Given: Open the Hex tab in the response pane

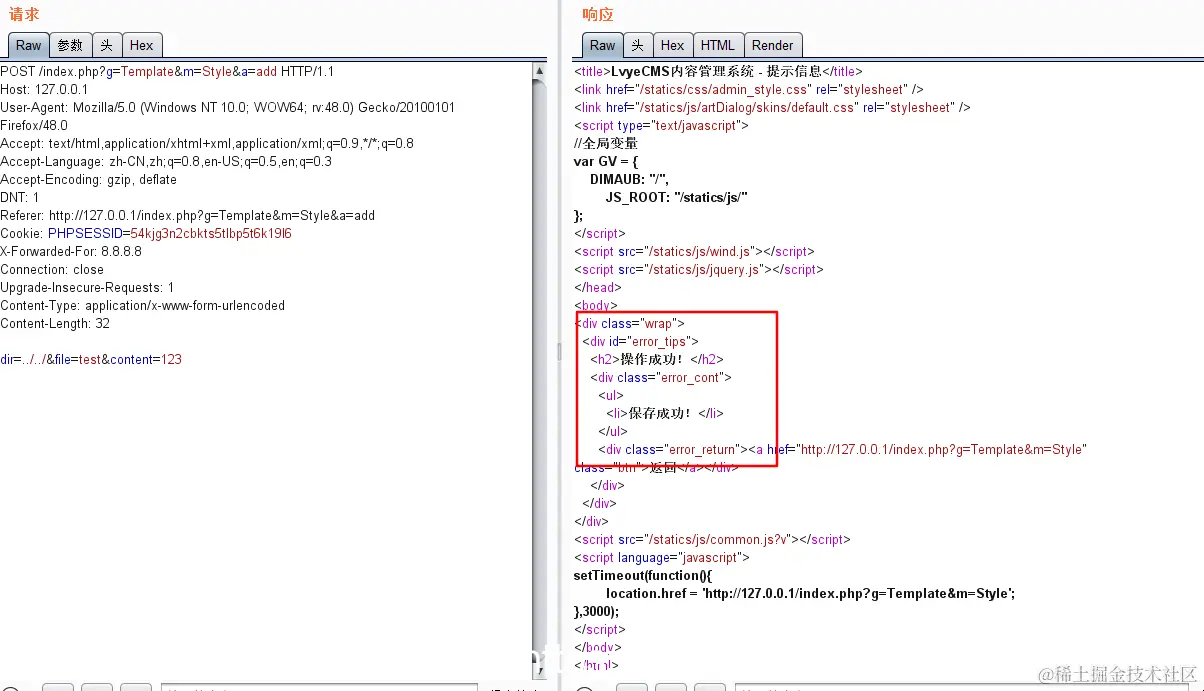Looking at the screenshot, I should 672,45.
